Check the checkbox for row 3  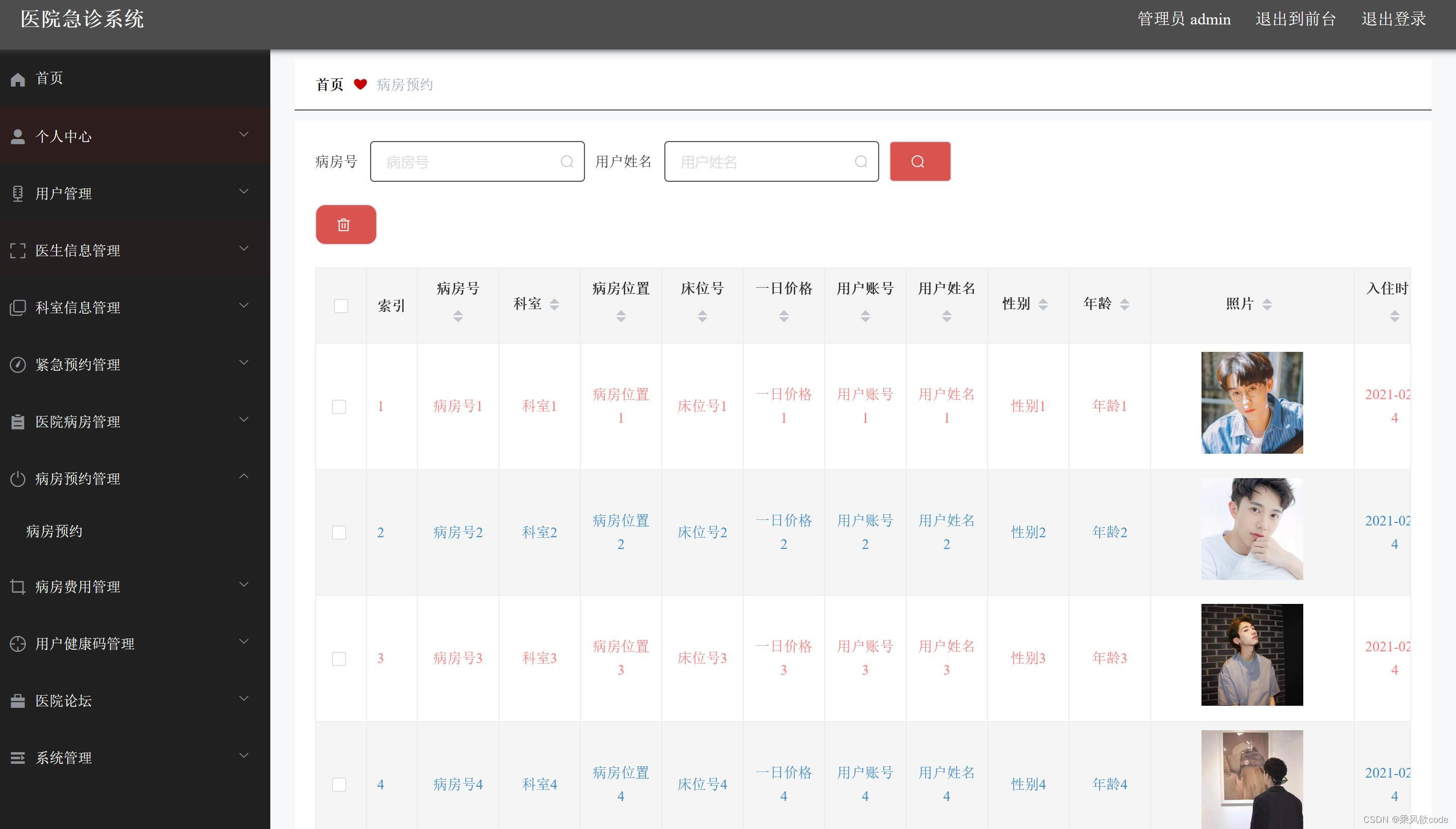339,659
